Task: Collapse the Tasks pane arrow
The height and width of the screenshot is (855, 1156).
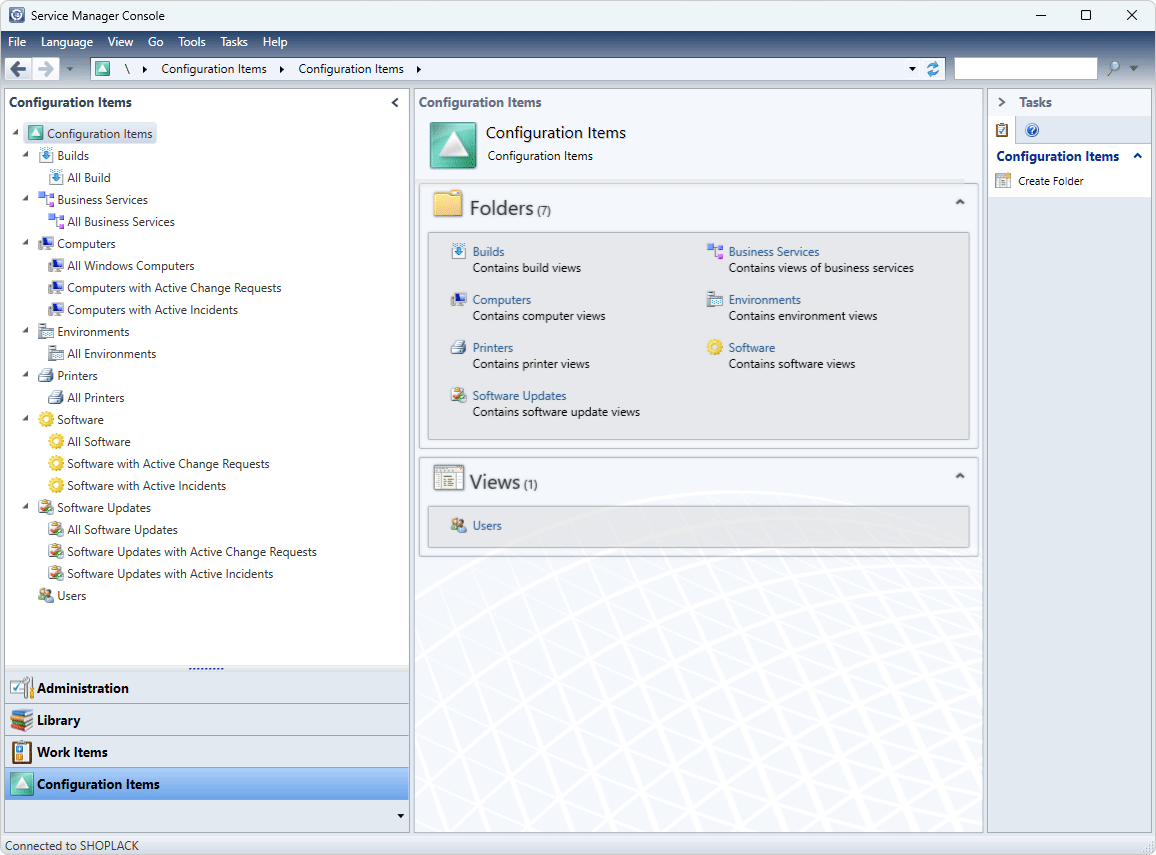Action: point(1002,102)
